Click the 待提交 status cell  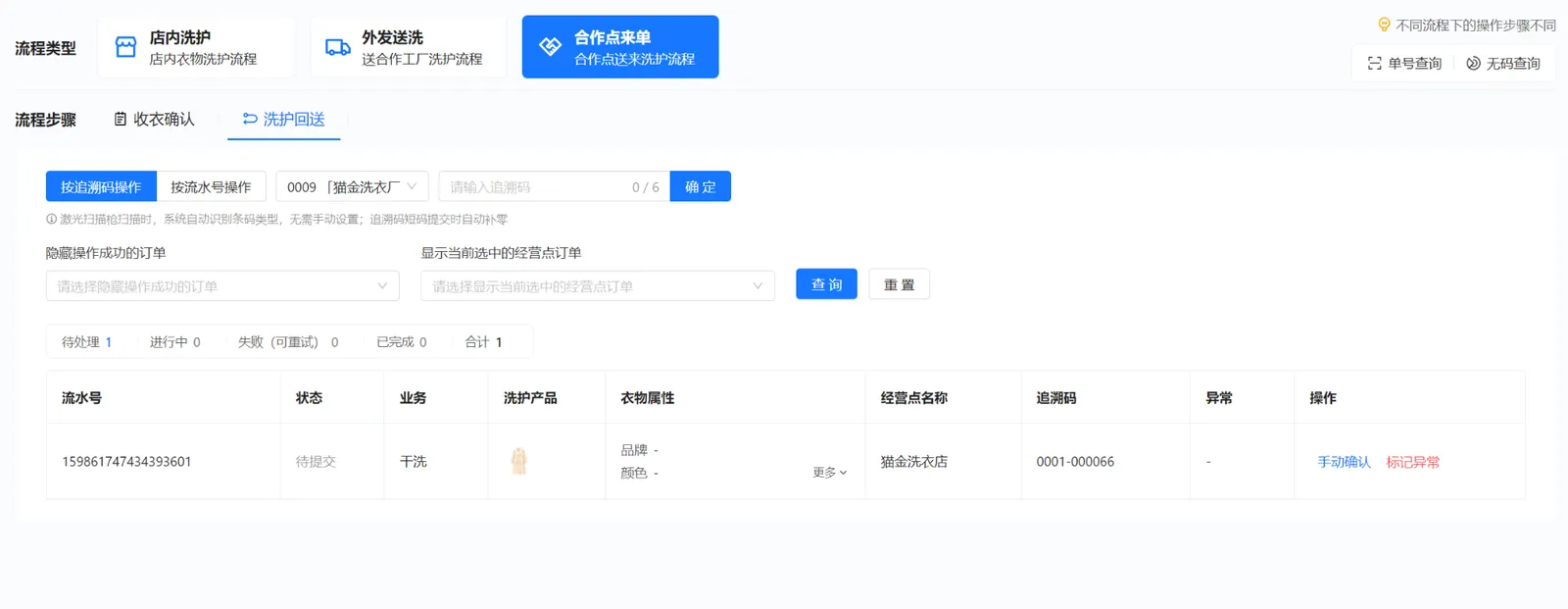316,461
